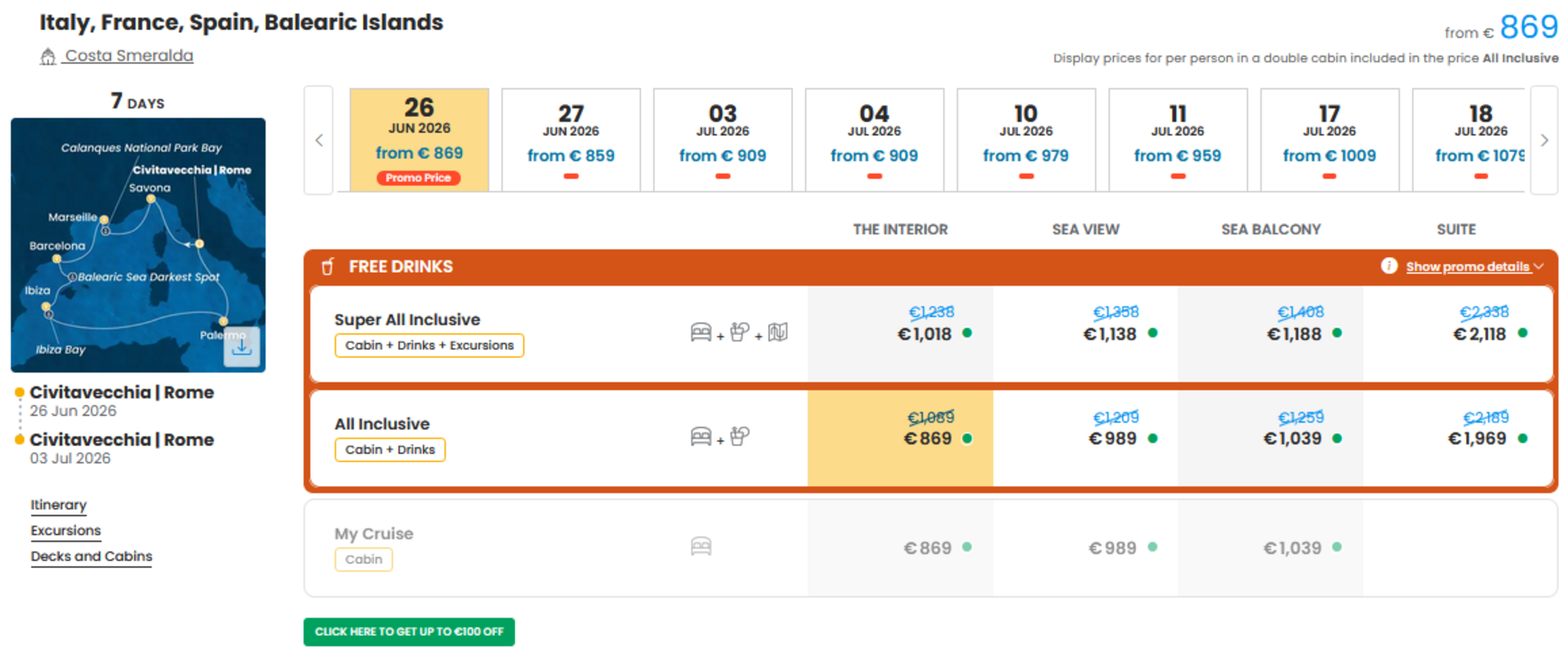Click SEA BALCONY column header

pos(1271,230)
